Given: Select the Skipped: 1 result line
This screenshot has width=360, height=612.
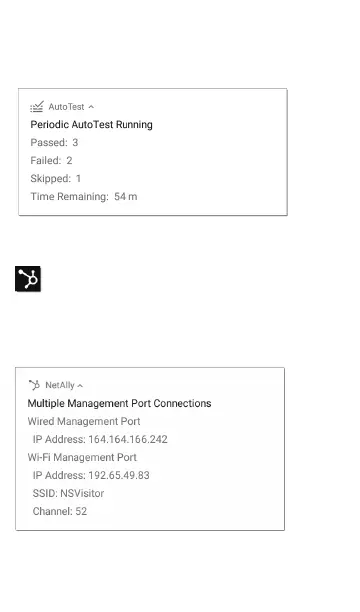Looking at the screenshot, I should click(56, 178).
